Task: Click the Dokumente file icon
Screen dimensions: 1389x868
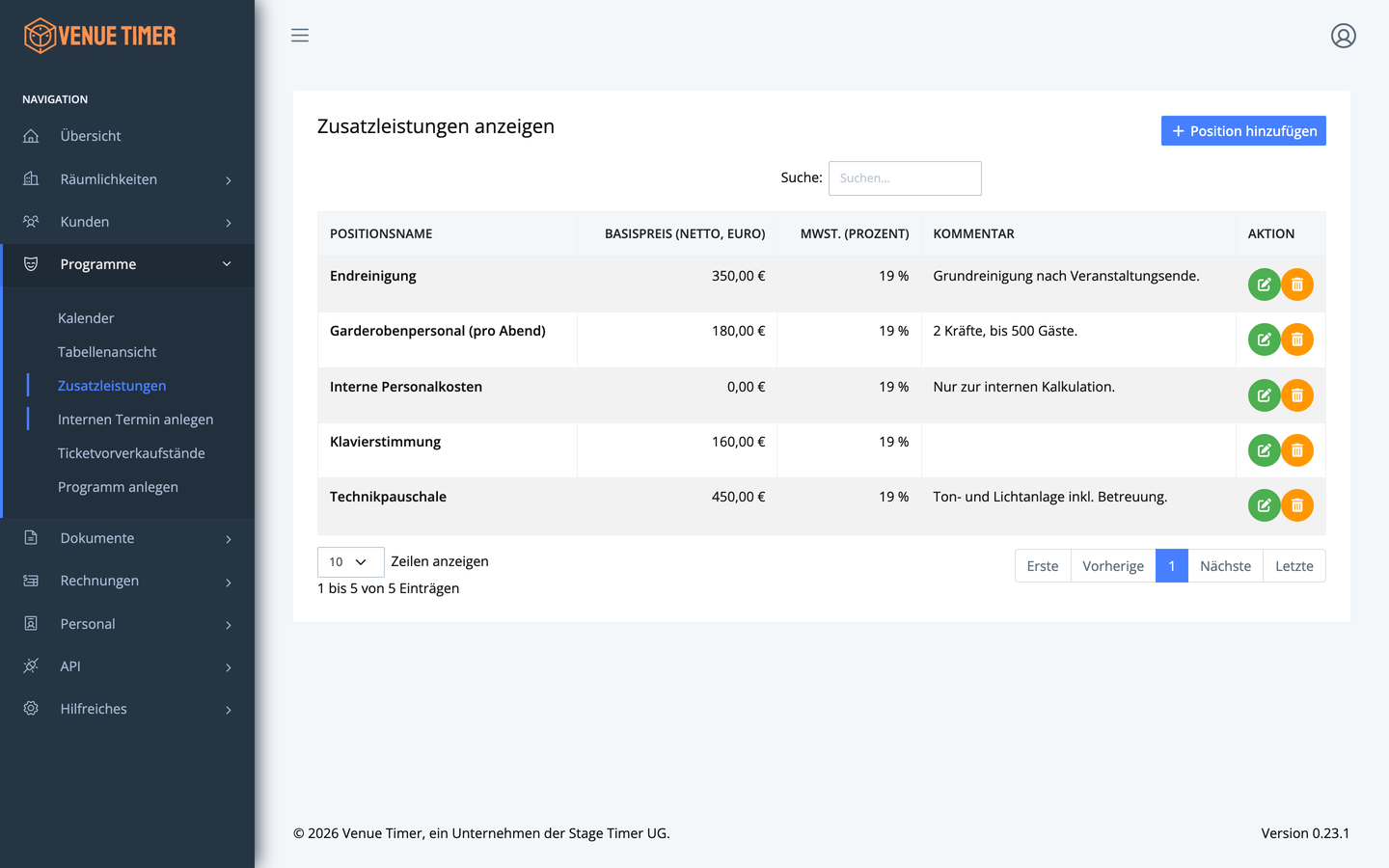Action: click(x=31, y=538)
